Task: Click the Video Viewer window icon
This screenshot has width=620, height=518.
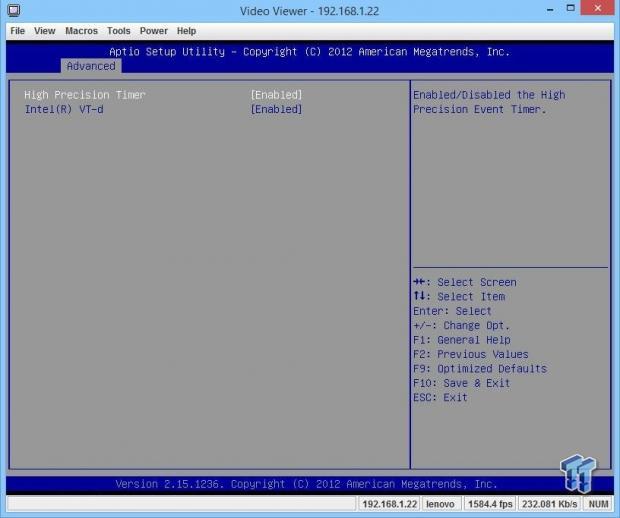Action: pos(14,10)
